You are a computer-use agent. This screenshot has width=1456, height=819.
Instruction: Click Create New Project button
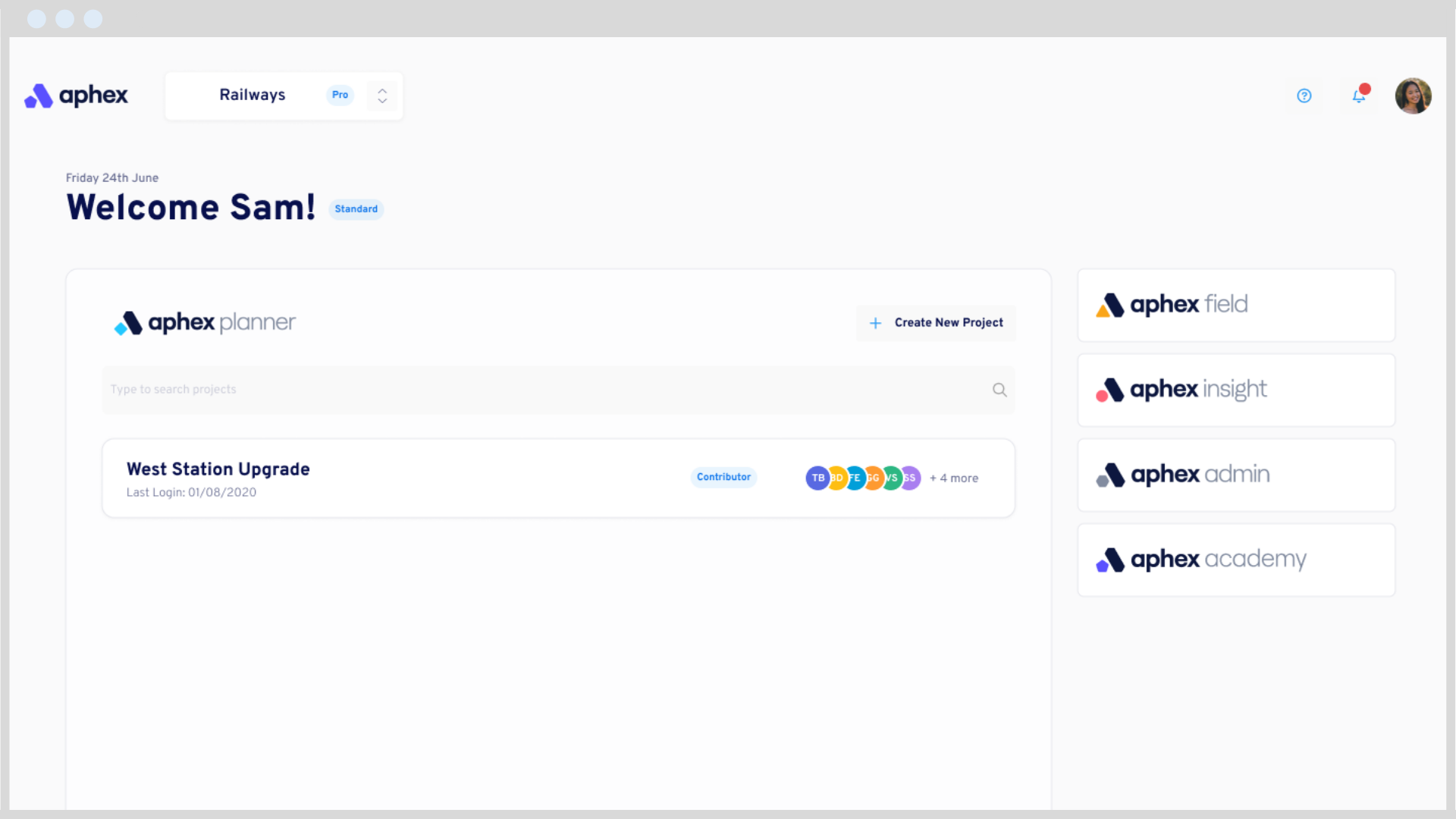(936, 323)
